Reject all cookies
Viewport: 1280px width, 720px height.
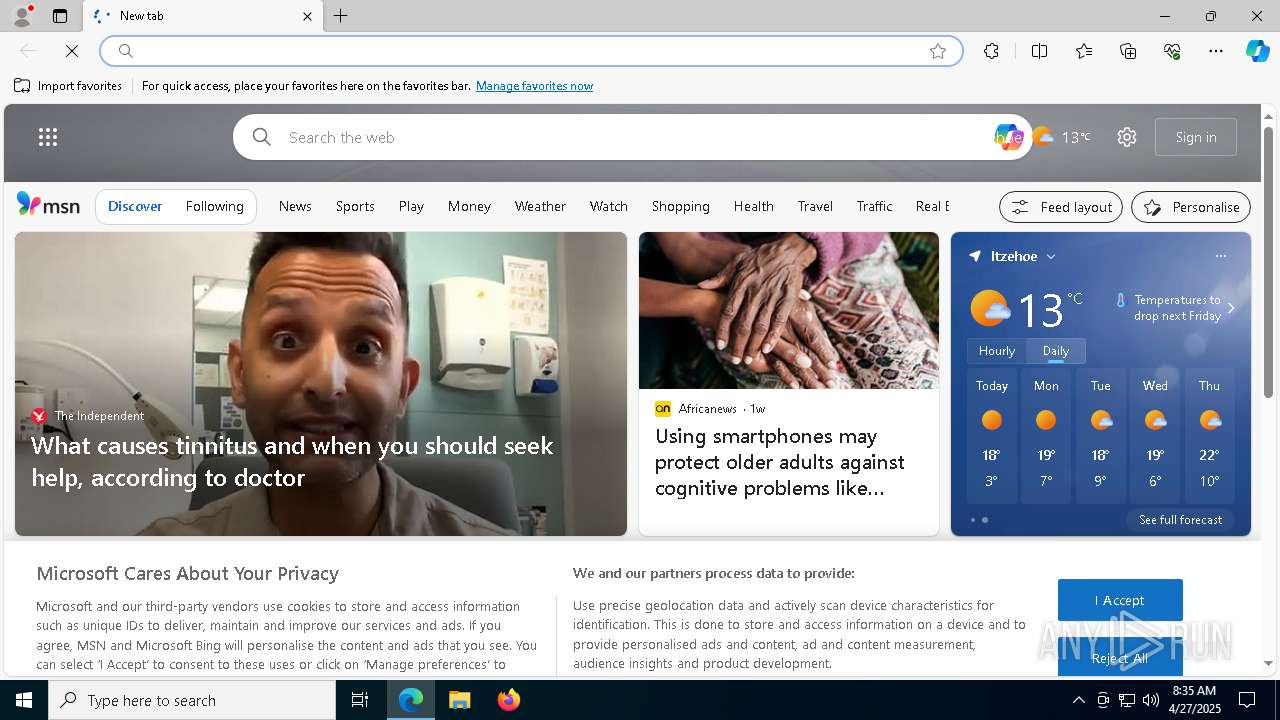(x=1120, y=658)
